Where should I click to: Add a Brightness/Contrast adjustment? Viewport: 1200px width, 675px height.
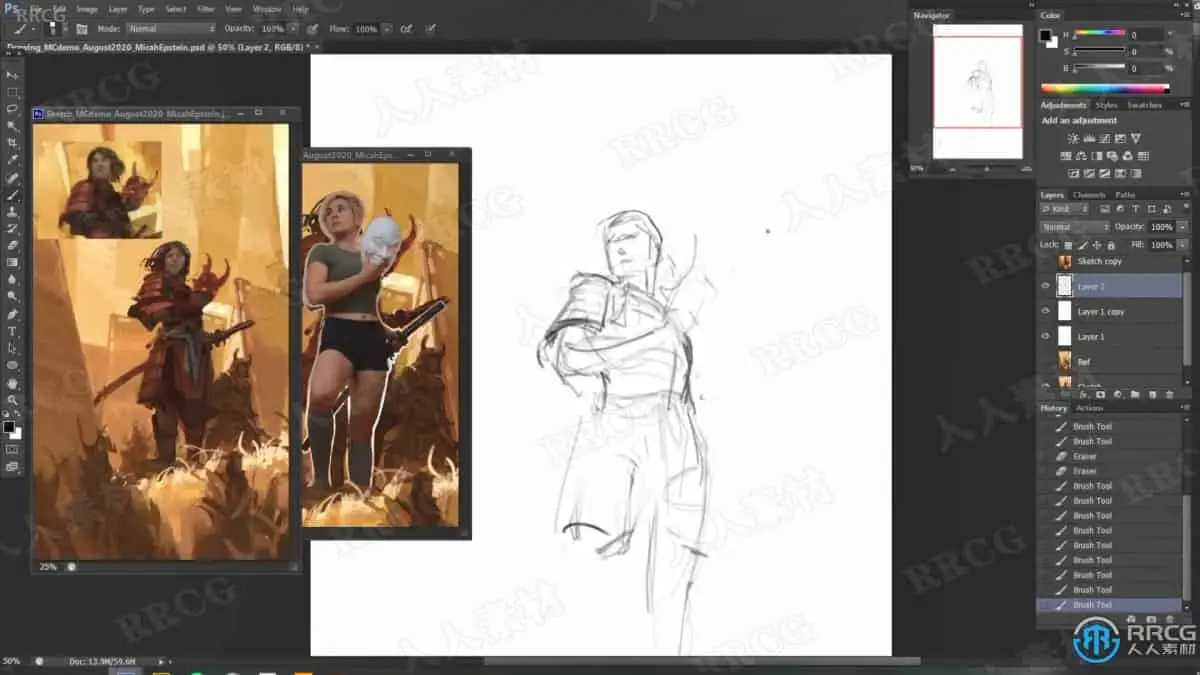click(x=1073, y=139)
